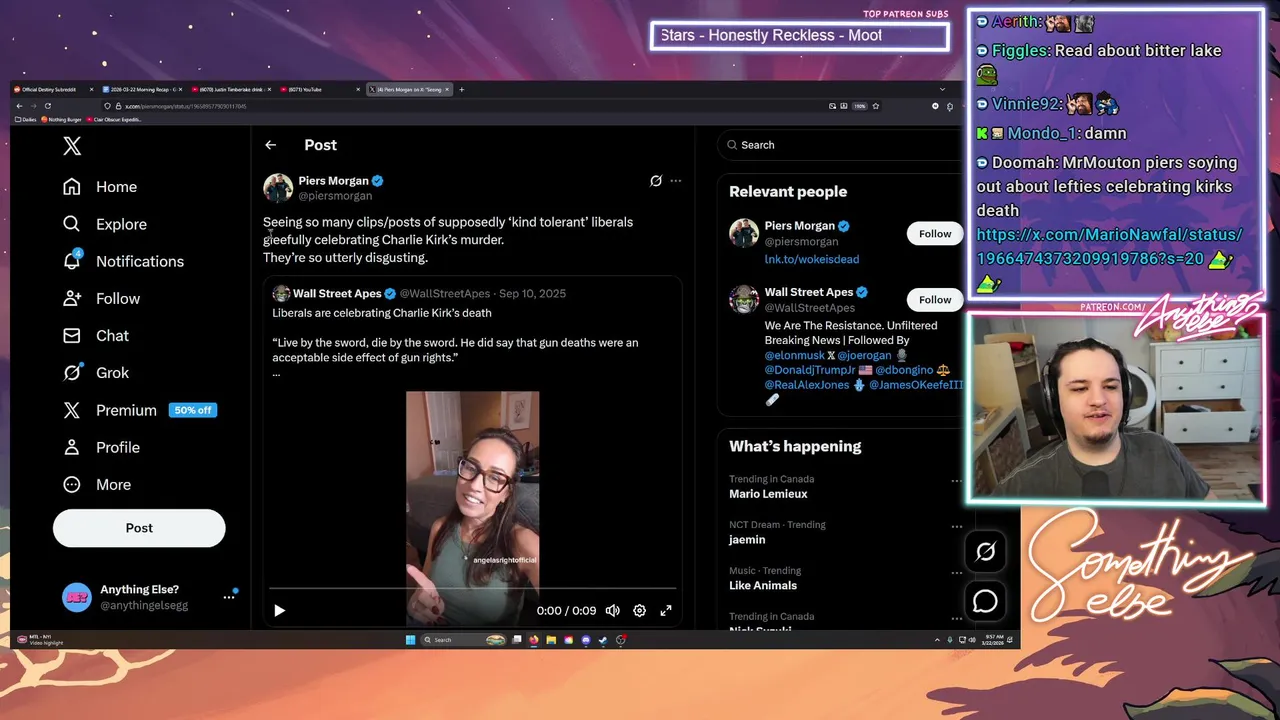Open the Windows Start menu
The width and height of the screenshot is (1280, 720).
pyautogui.click(x=410, y=640)
